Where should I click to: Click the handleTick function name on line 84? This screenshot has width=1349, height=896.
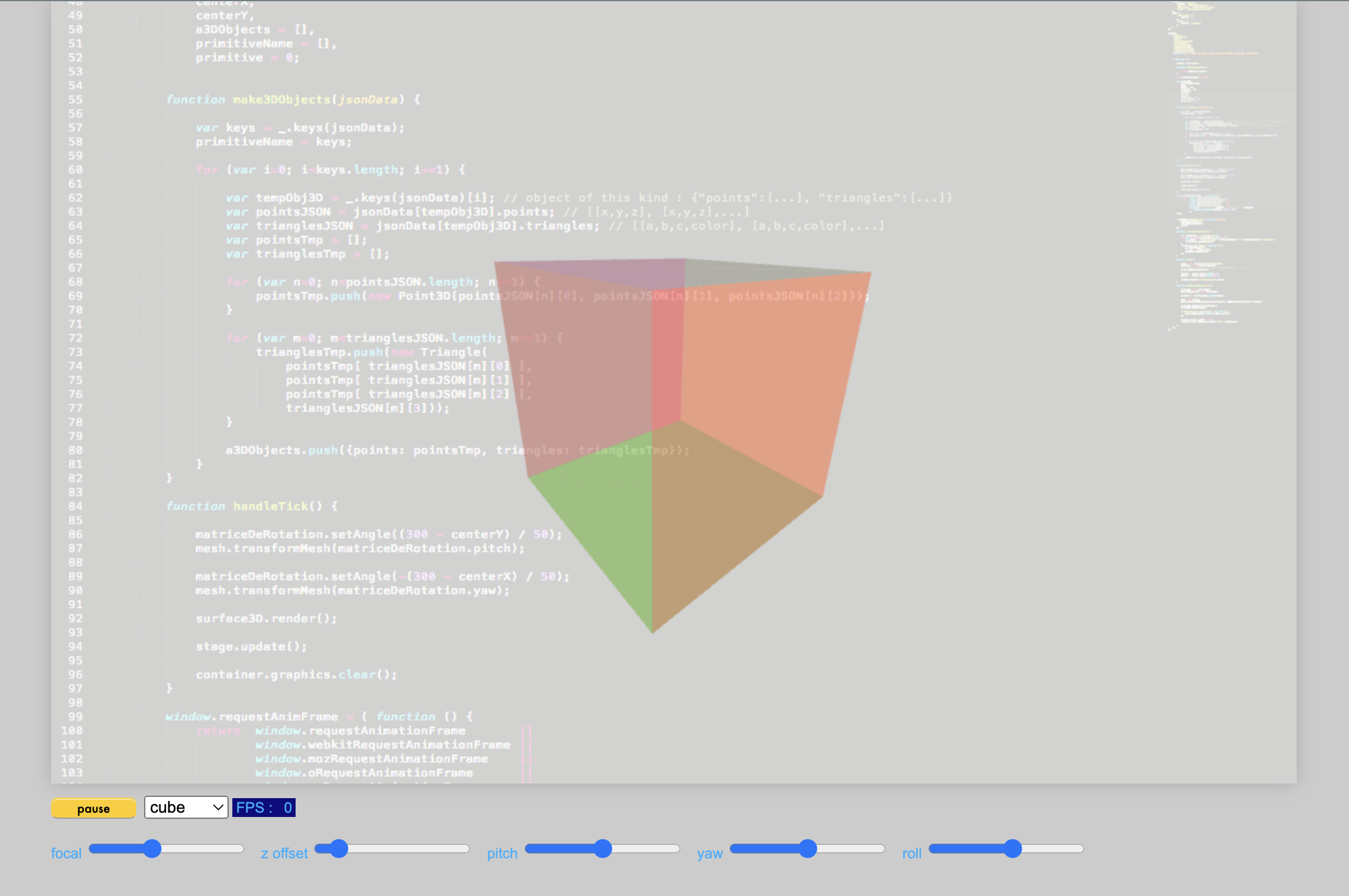271,506
